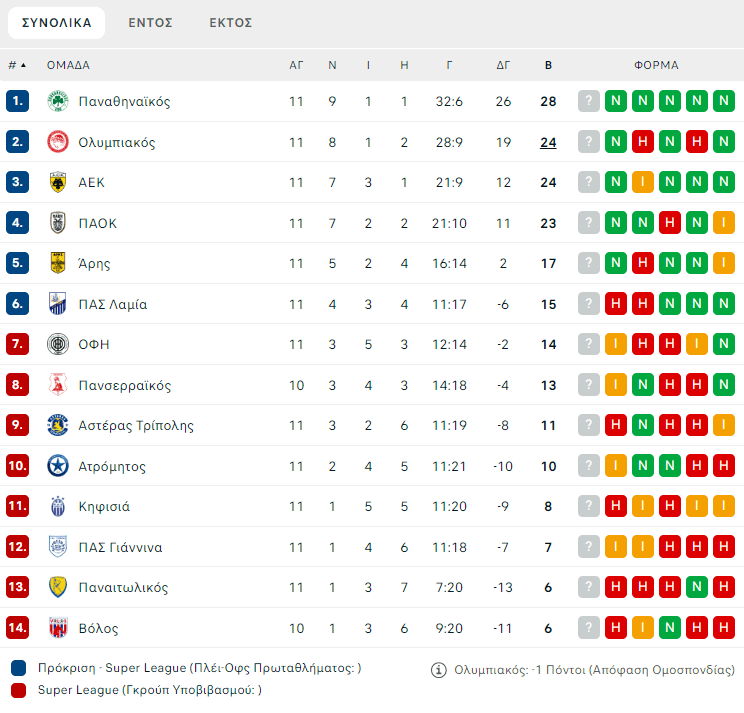The height and width of the screenshot is (713, 744).
Task: Click the Παναιτωλικός team crest
Action: pos(58,587)
